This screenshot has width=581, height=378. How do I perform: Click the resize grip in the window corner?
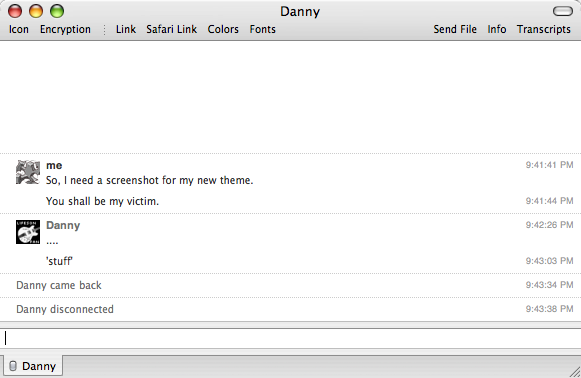pyautogui.click(x=575, y=372)
